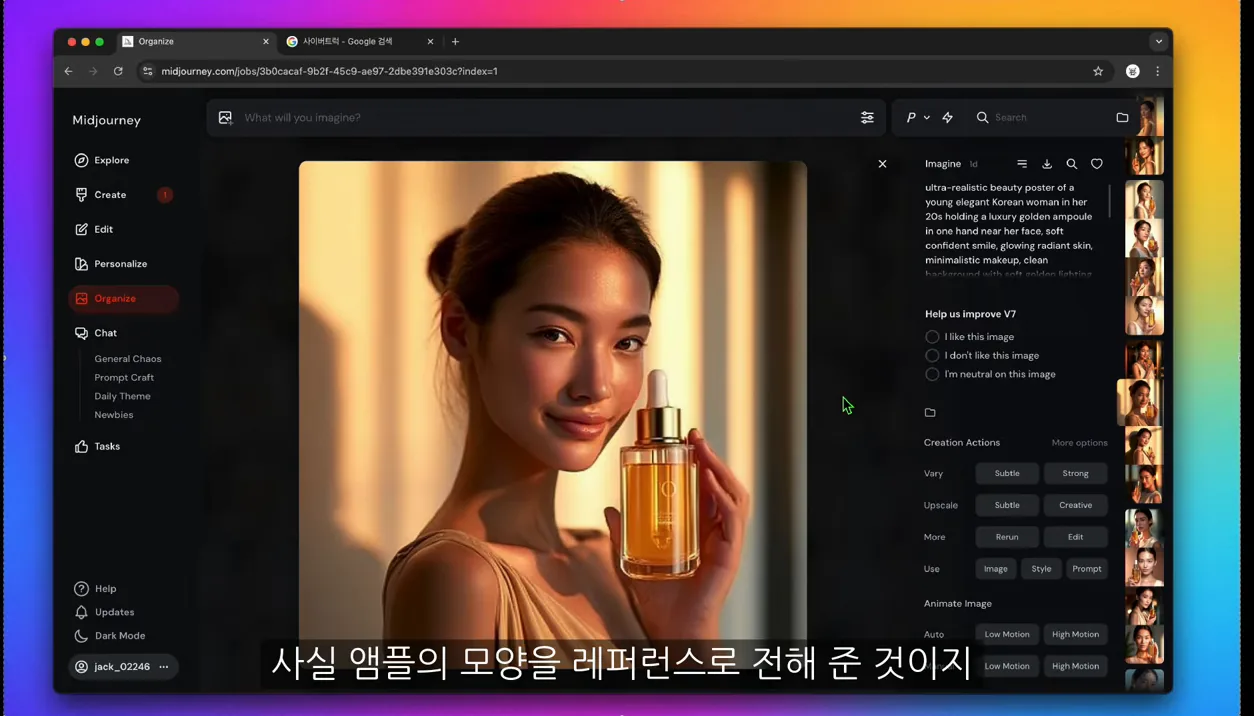1254x716 pixels.
Task: Click the Search field
Action: (x=1040, y=118)
